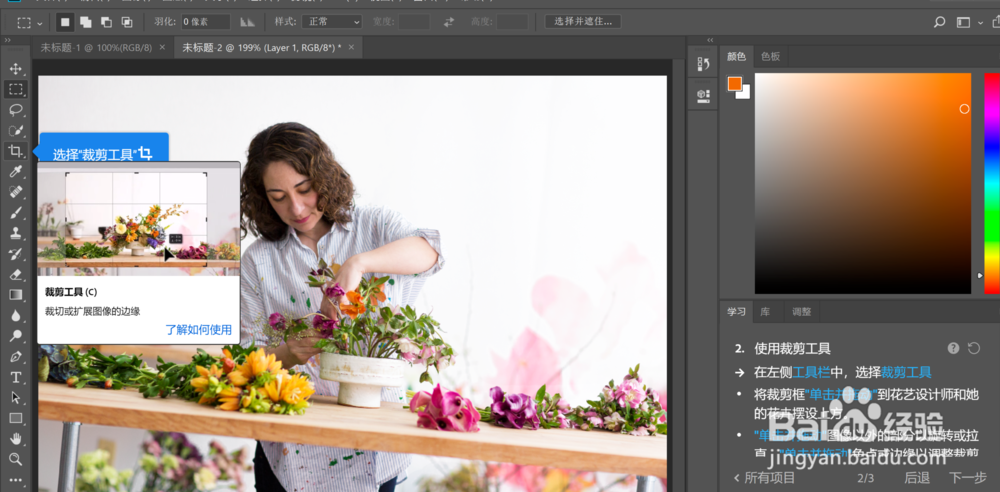
Task: Select the Horizontal Type tool
Action: click(15, 377)
